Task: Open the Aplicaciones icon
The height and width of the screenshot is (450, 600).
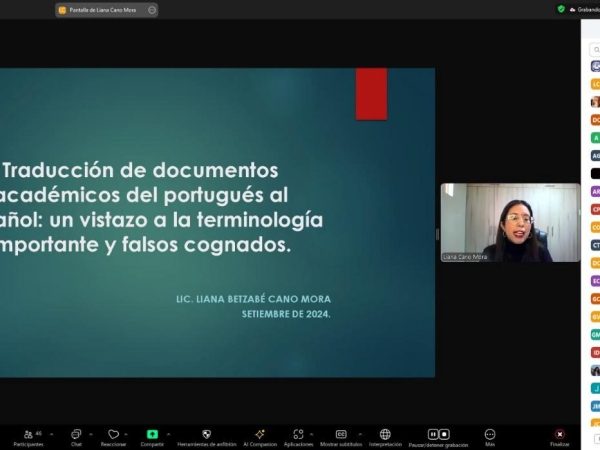Action: click(x=298, y=434)
